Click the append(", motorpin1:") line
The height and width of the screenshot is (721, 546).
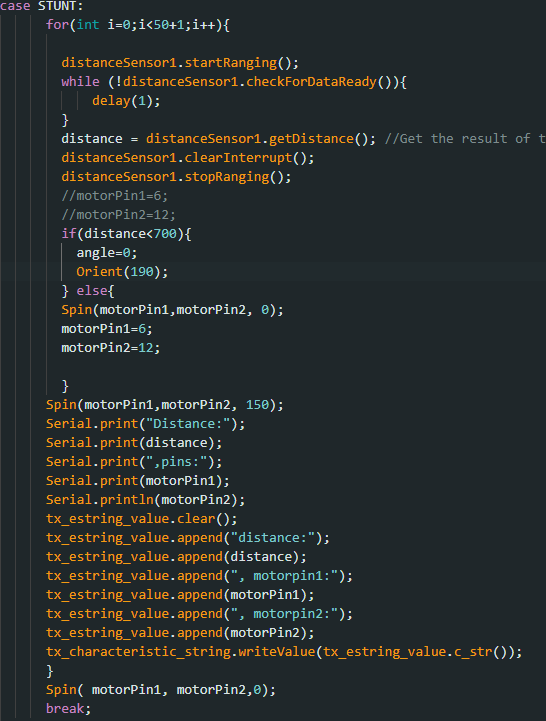[199, 576]
